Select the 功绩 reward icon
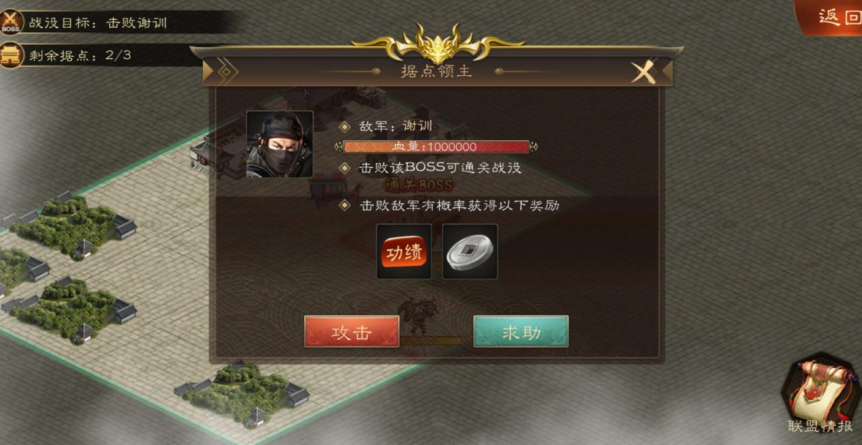862x445 pixels. pyautogui.click(x=404, y=251)
